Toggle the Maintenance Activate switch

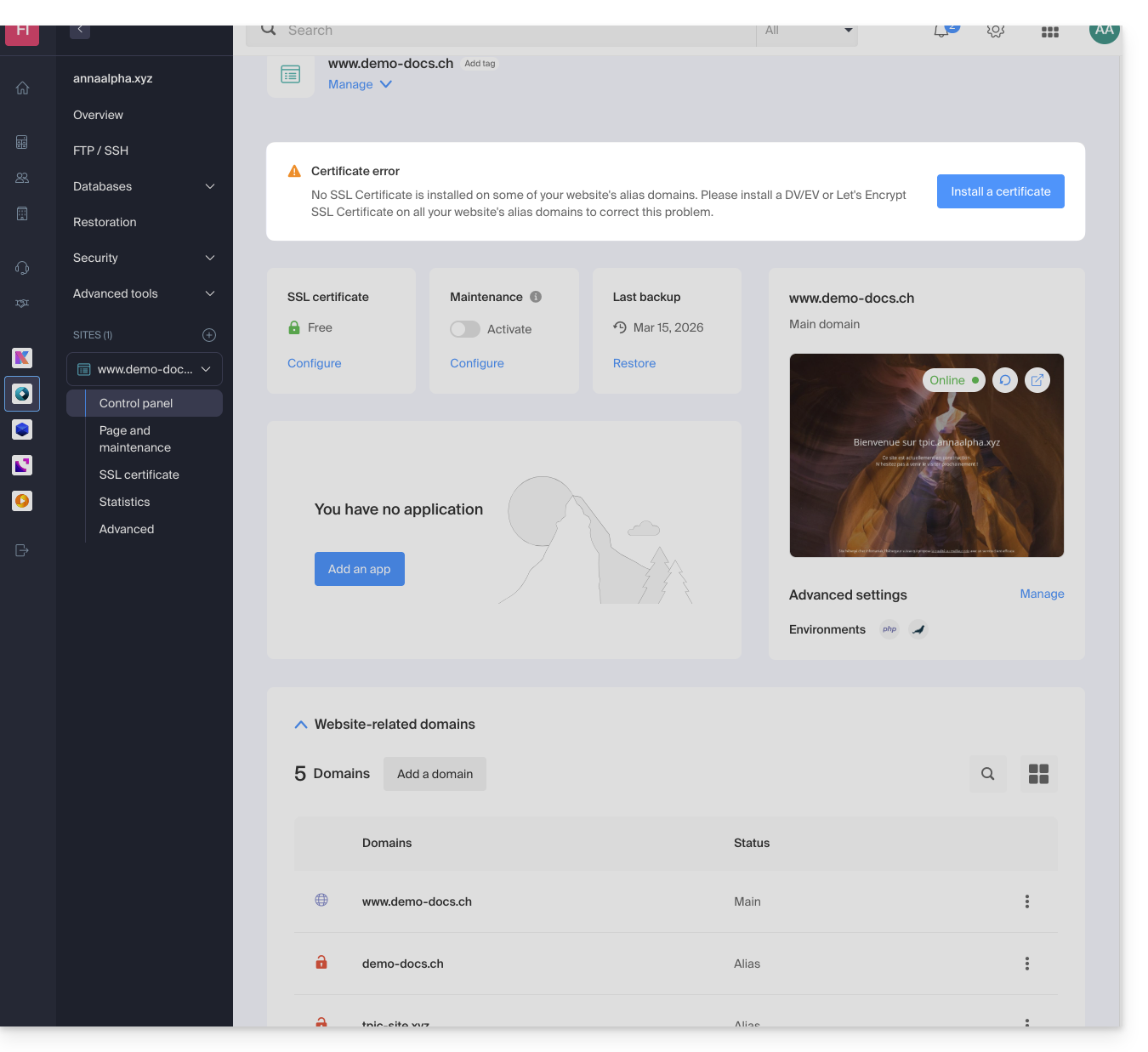click(465, 329)
